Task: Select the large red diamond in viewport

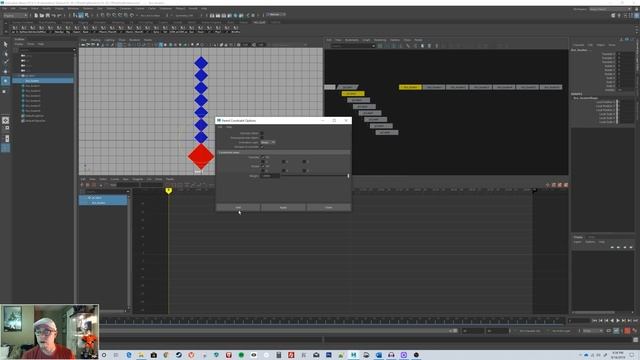Action: point(201,156)
